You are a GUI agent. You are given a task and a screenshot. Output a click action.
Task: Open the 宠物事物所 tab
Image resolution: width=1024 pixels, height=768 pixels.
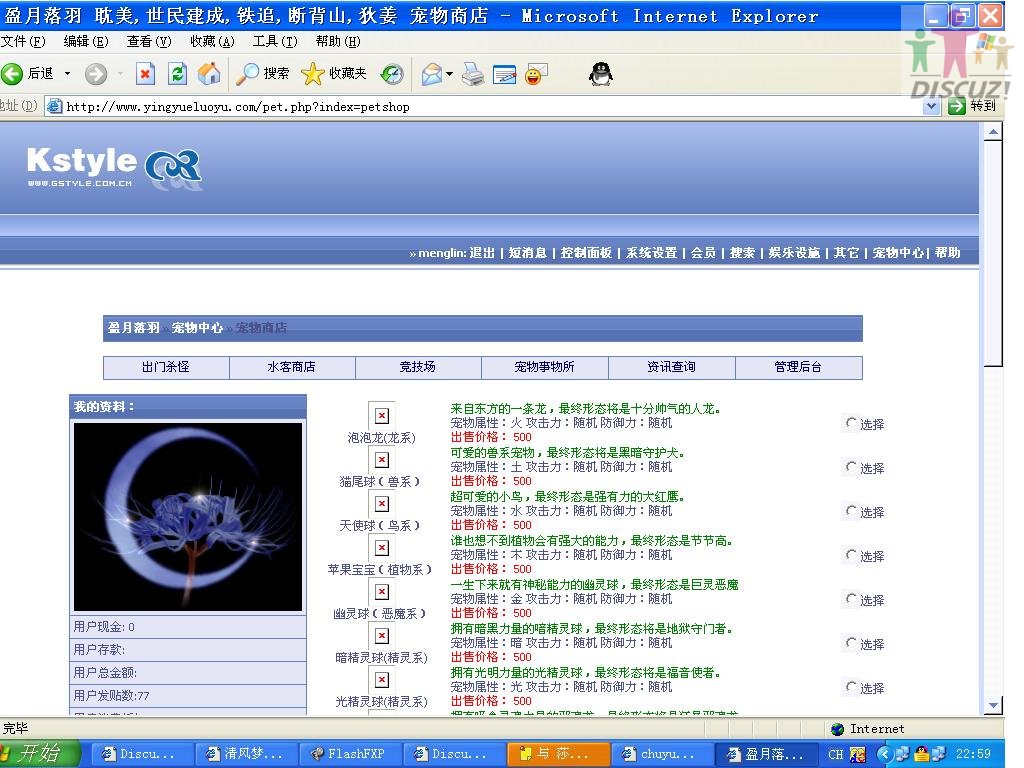click(545, 367)
